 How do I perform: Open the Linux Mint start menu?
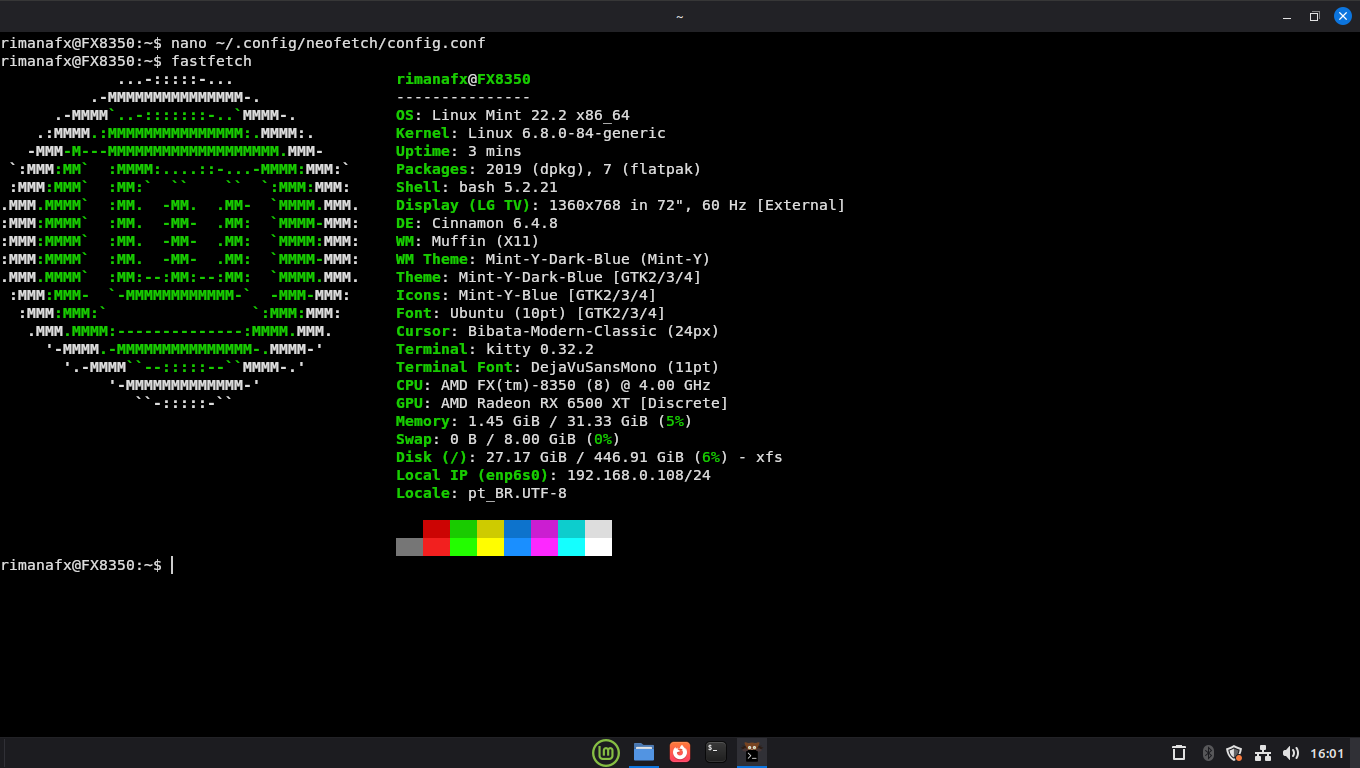click(606, 752)
